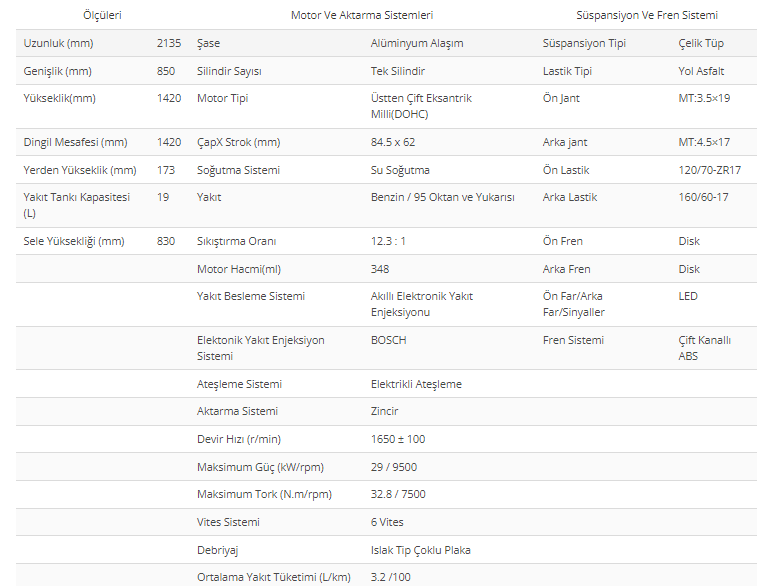Click the Motor Ve Aktarma Sistemleri header
Image resolution: width=757 pixels, height=586 pixels.
362,15
